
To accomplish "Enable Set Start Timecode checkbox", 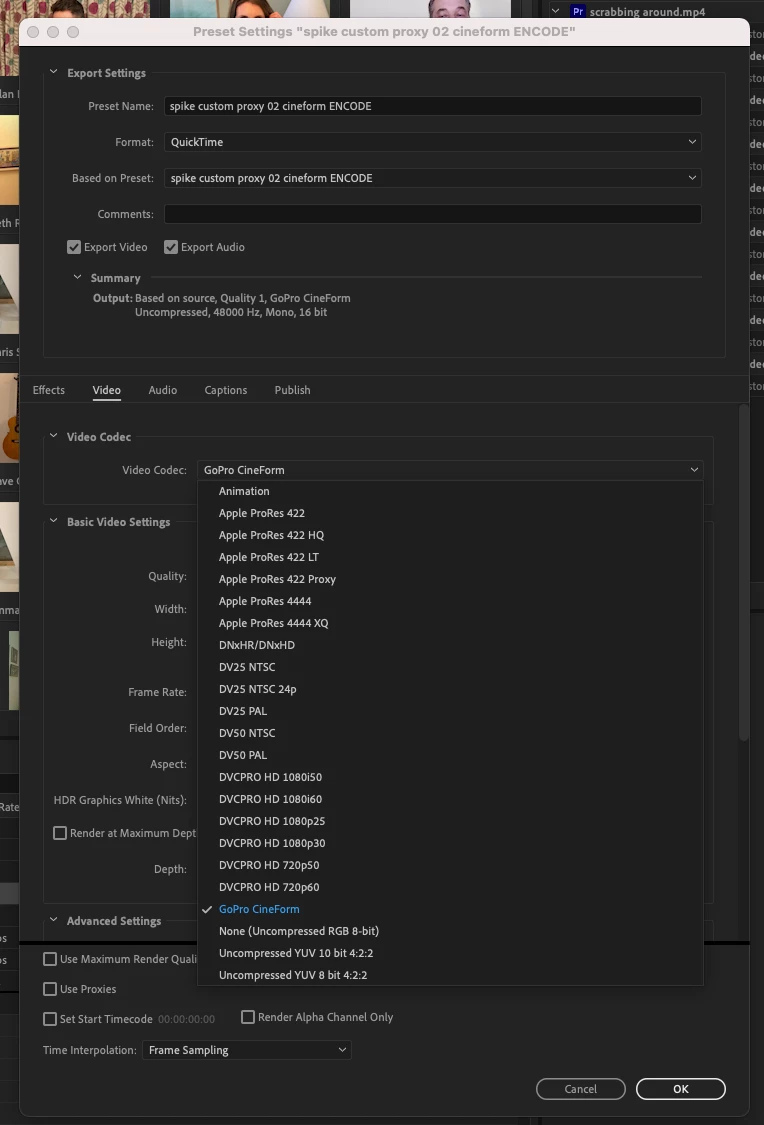I will tap(50, 1019).
